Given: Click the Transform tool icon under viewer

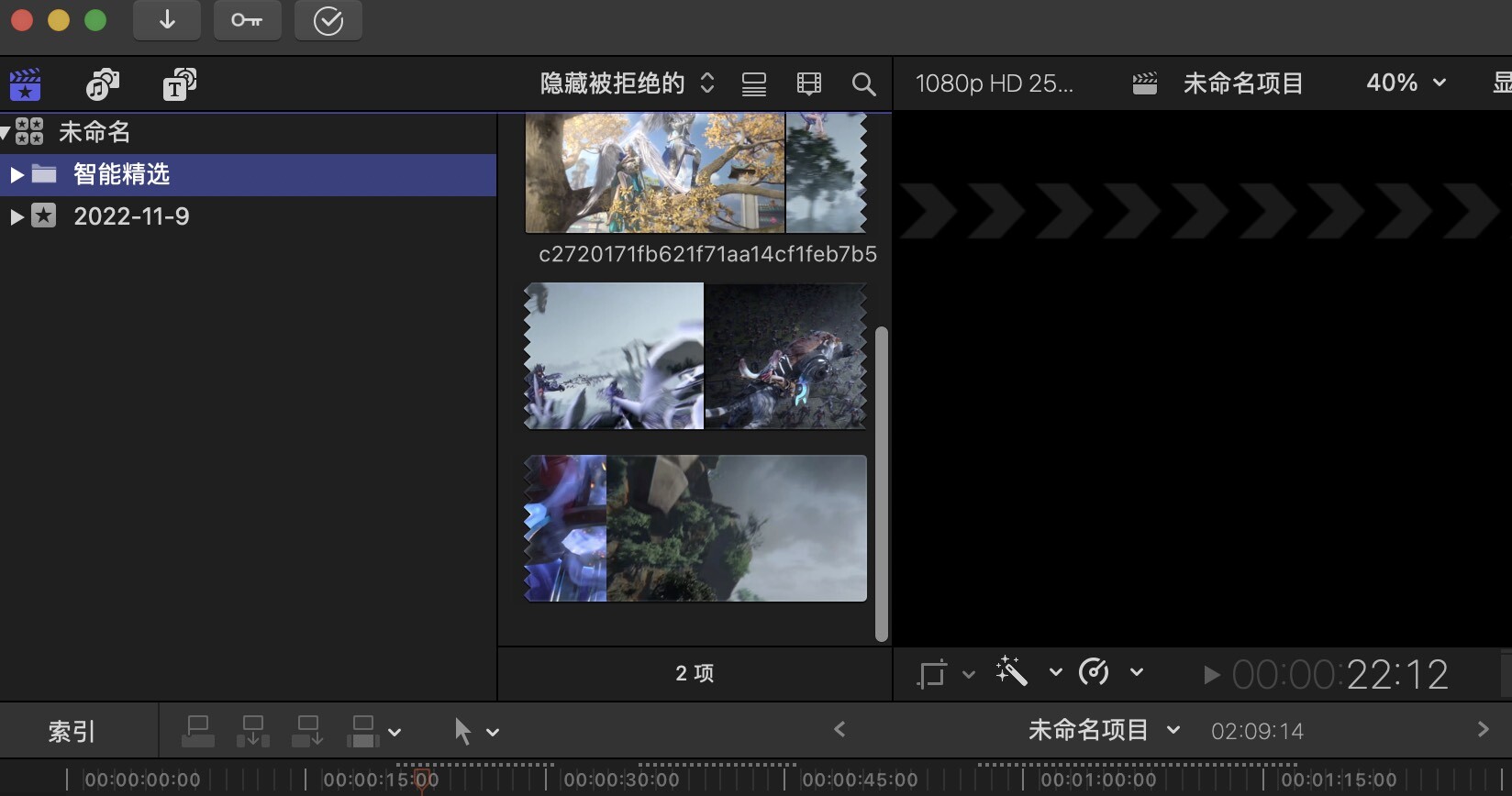Looking at the screenshot, I should 932,673.
